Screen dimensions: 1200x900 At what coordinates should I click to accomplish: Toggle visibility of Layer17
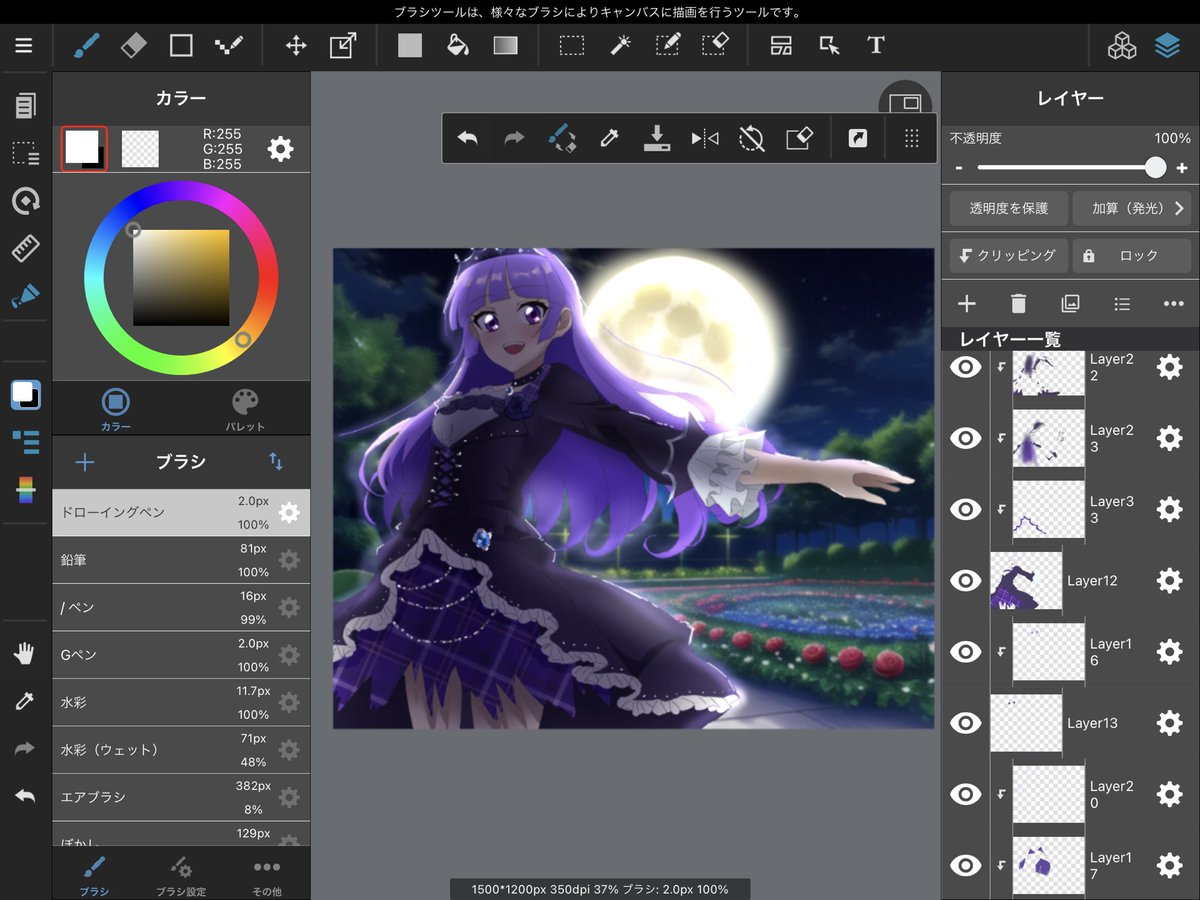(965, 865)
